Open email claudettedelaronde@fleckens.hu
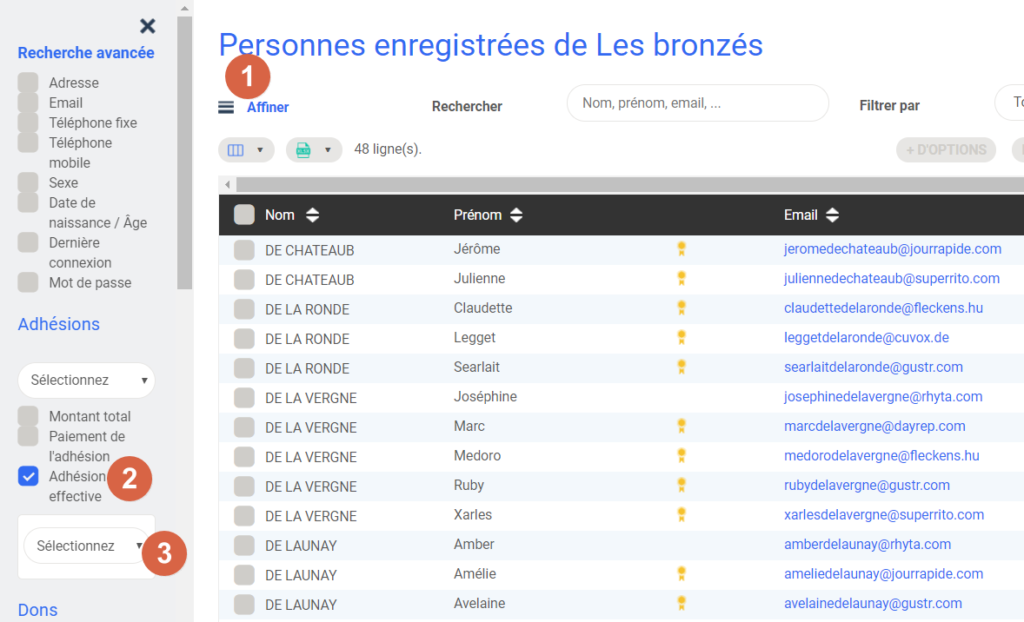 883,308
